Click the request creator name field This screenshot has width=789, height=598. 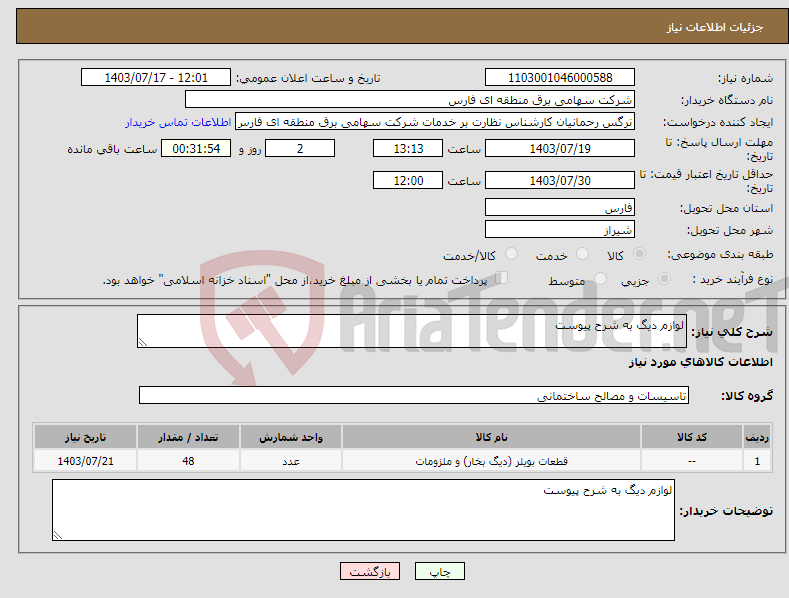tap(435, 122)
